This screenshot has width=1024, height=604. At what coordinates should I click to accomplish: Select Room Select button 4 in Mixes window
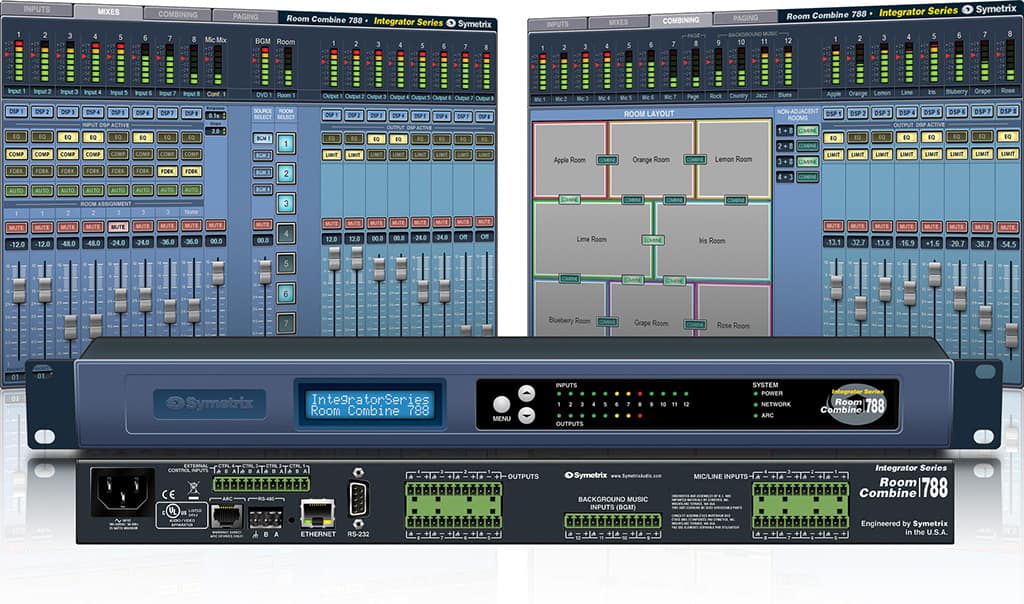pos(286,233)
